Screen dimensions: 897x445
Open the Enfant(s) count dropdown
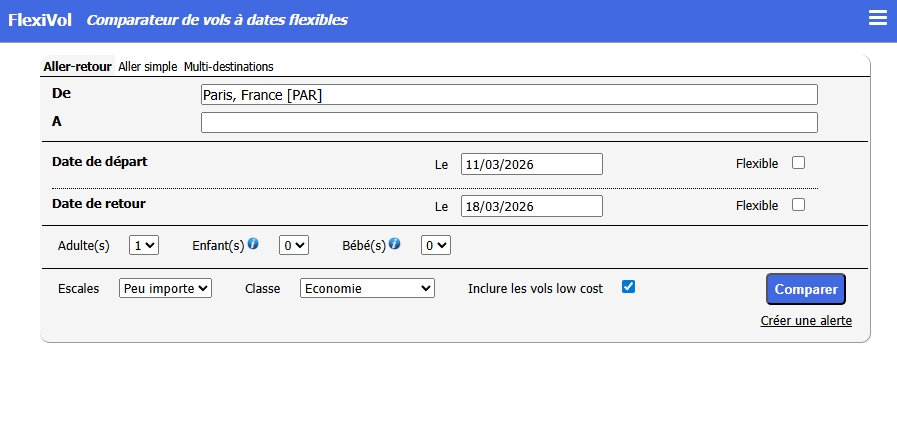[294, 244]
